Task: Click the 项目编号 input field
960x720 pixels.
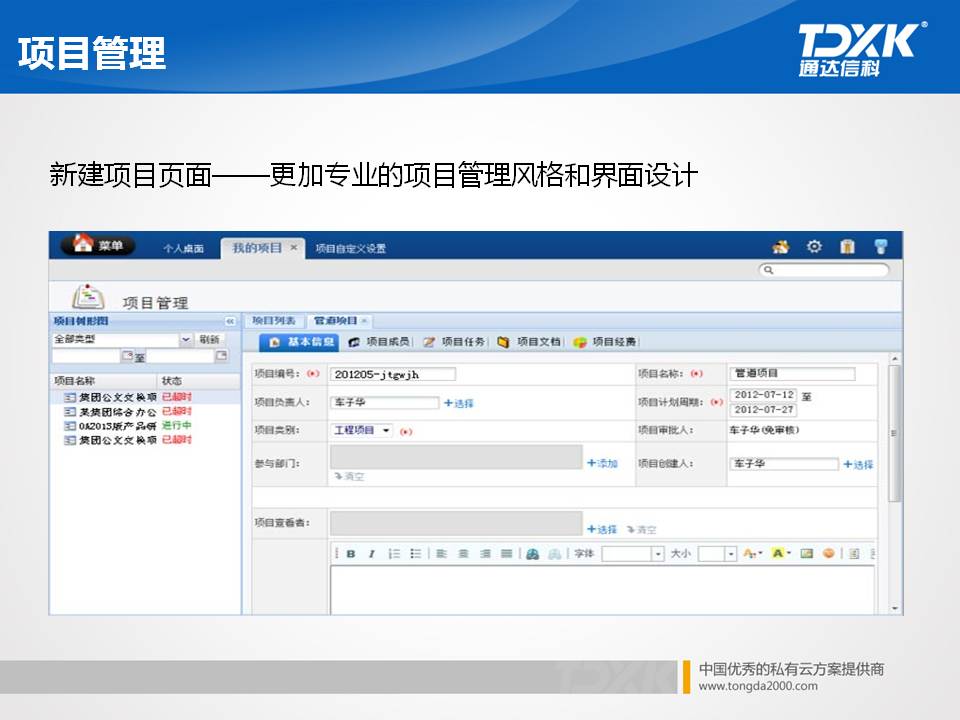Action: [x=392, y=374]
